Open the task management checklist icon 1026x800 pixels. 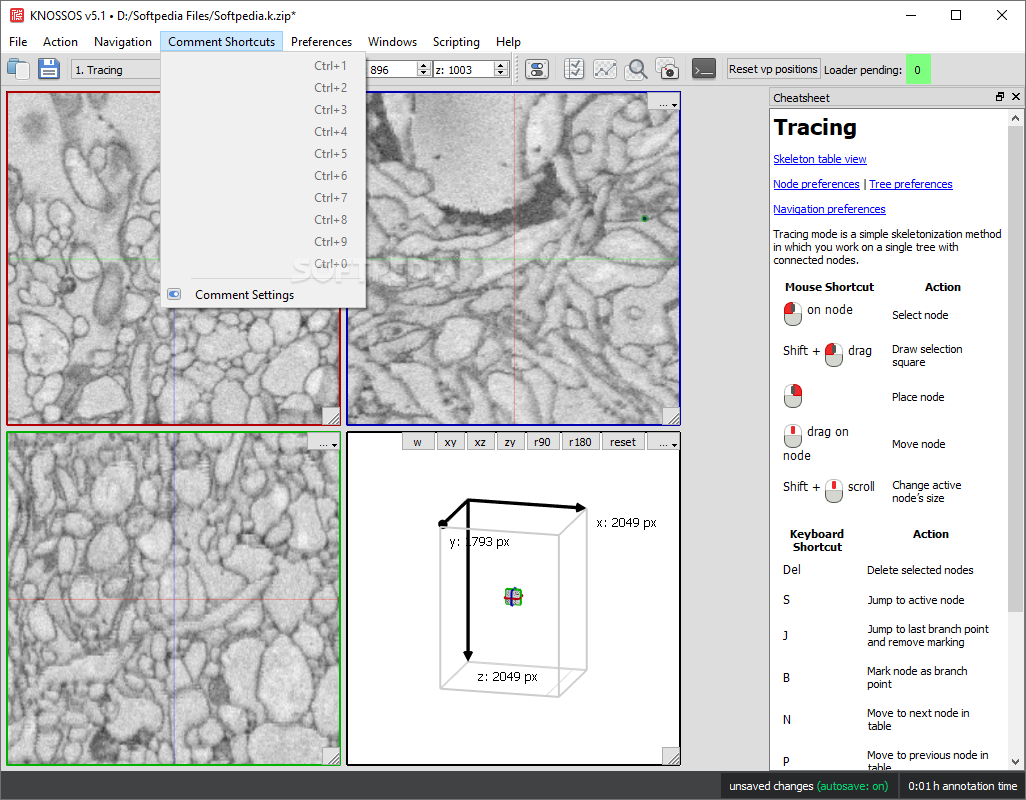(x=574, y=69)
